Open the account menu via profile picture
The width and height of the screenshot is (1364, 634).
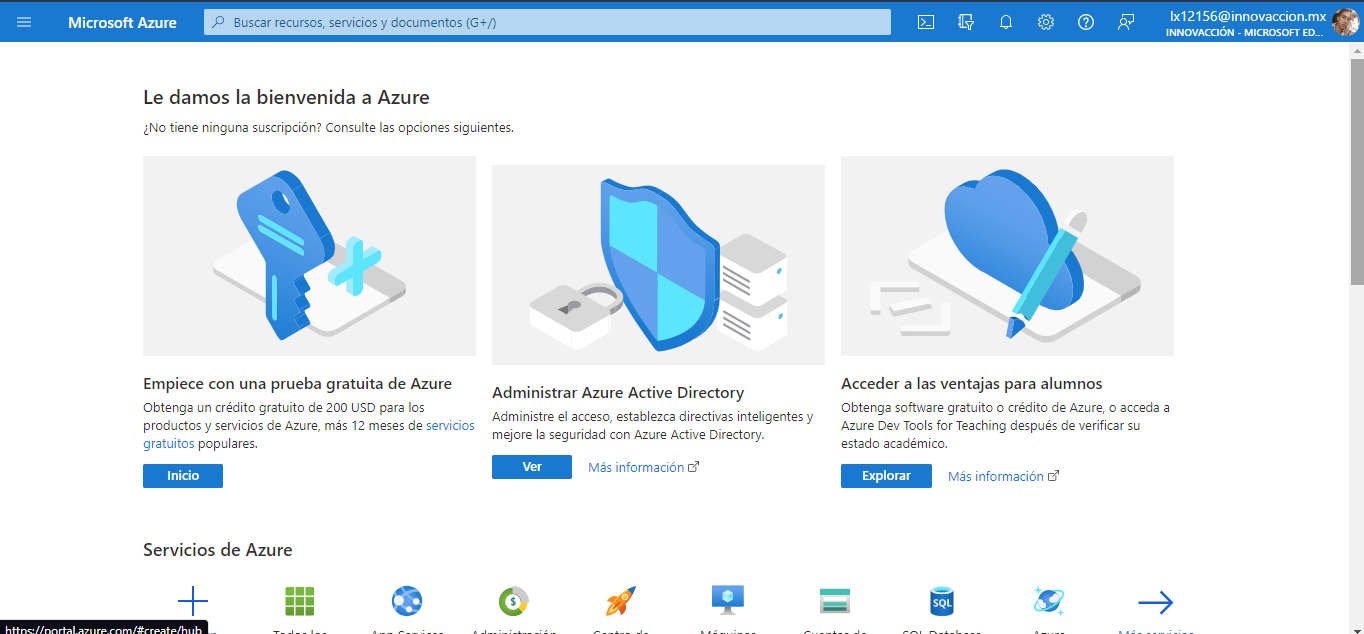pyautogui.click(x=1346, y=21)
